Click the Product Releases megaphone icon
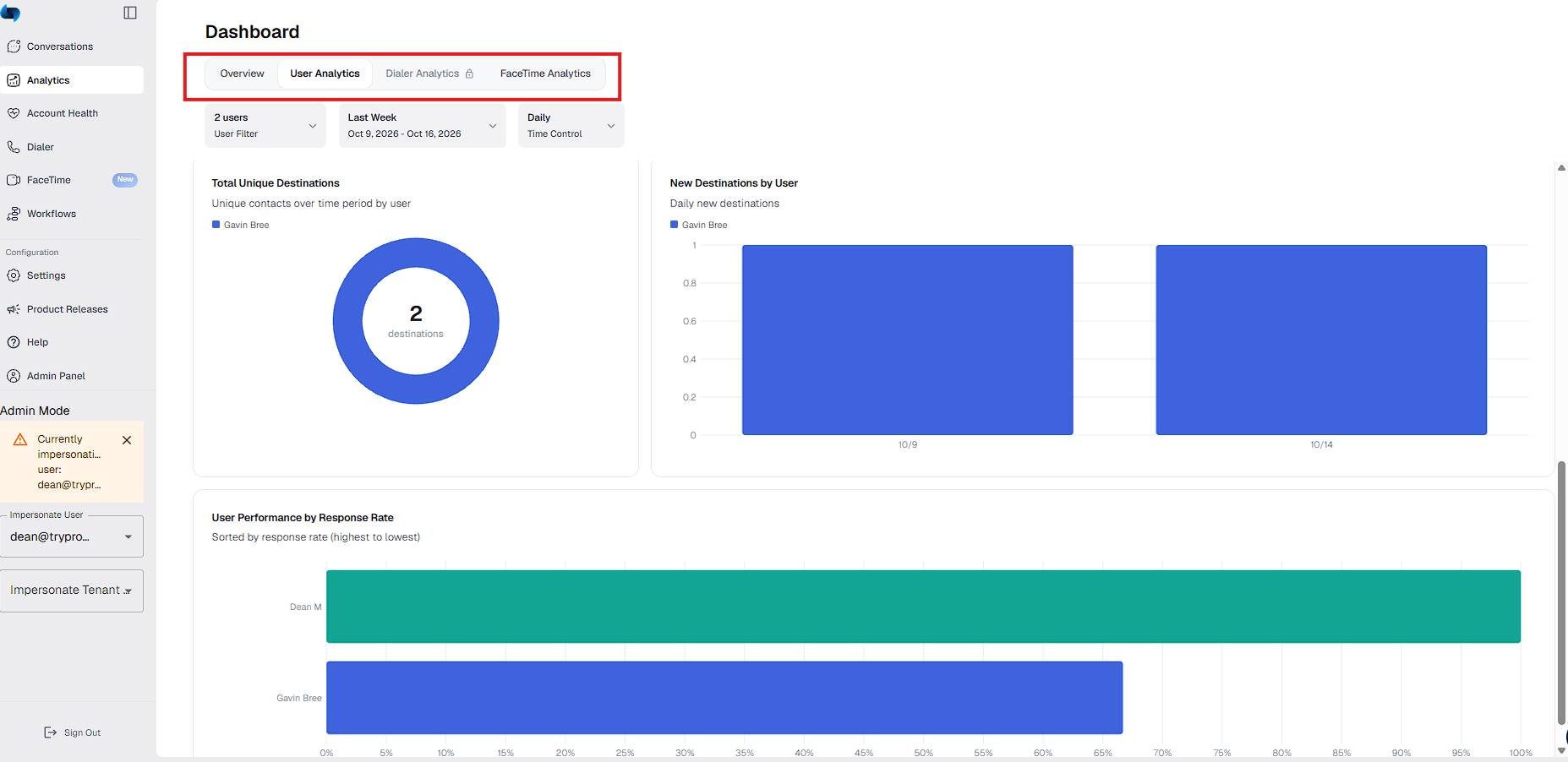This screenshot has width=1568, height=762. point(14,309)
